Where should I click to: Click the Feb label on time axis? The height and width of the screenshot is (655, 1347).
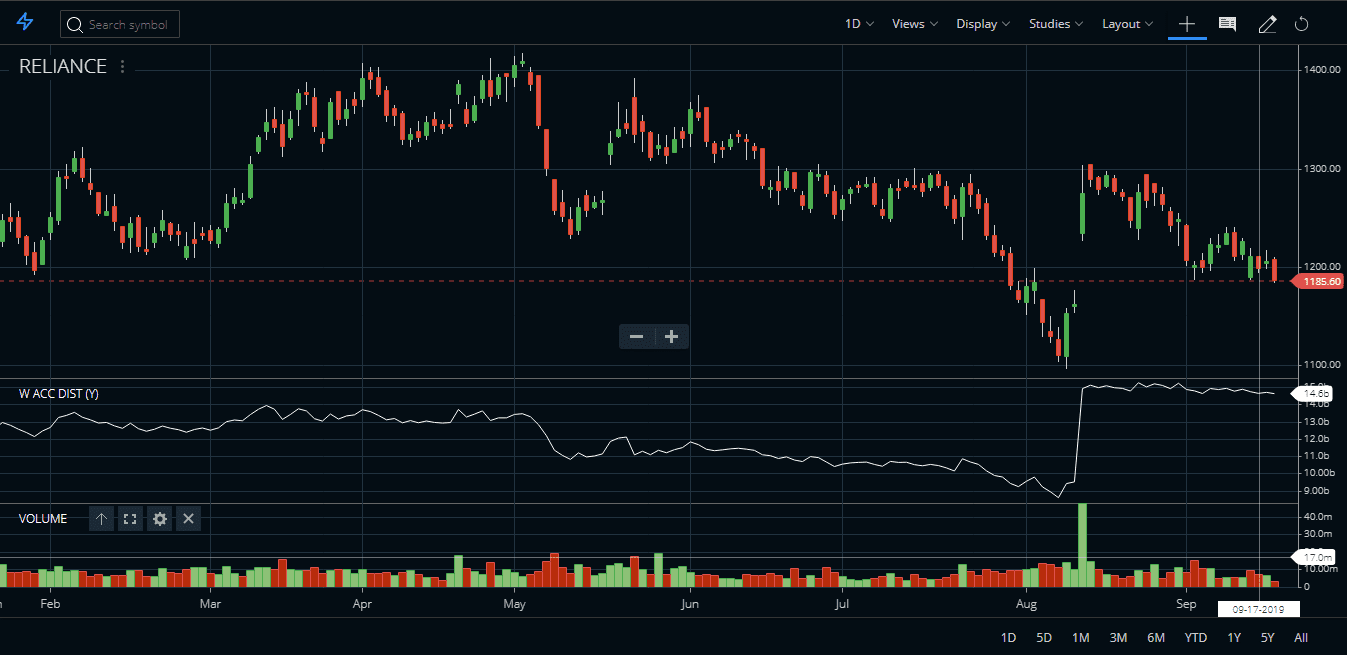coord(50,604)
